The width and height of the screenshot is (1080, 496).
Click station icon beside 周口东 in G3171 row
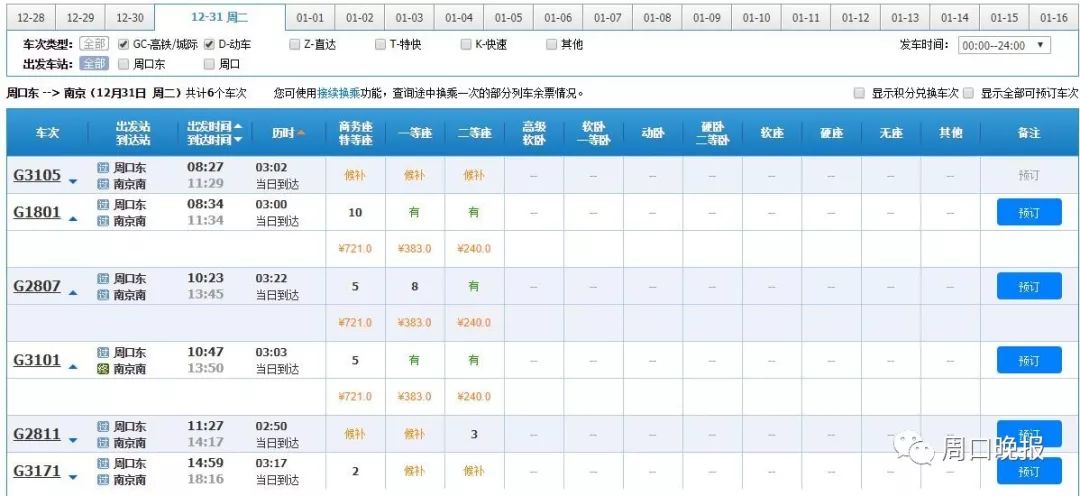[x=103, y=464]
